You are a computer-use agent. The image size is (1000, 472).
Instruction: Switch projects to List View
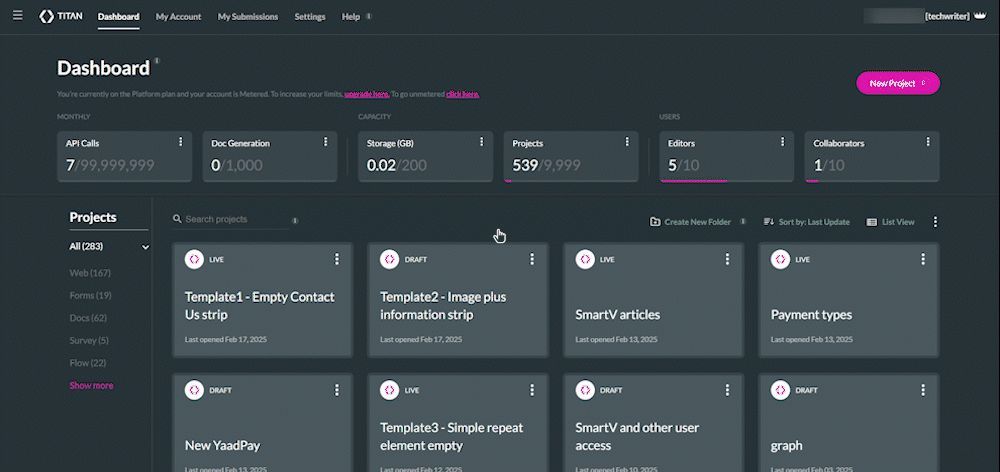[x=890, y=222]
